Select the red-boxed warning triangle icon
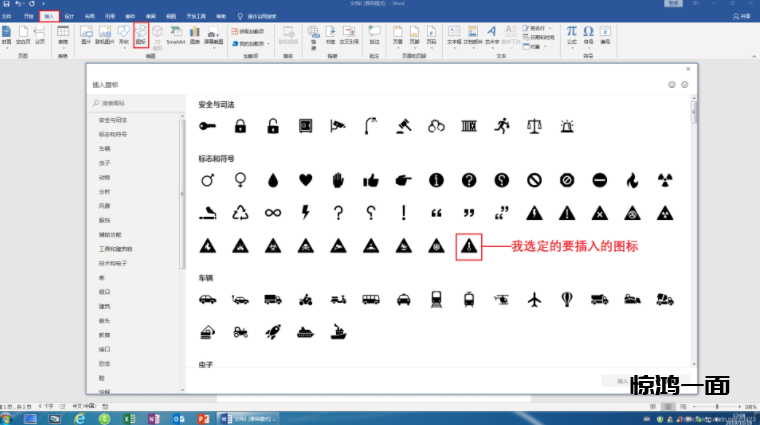The height and width of the screenshot is (425, 760). tap(468, 246)
